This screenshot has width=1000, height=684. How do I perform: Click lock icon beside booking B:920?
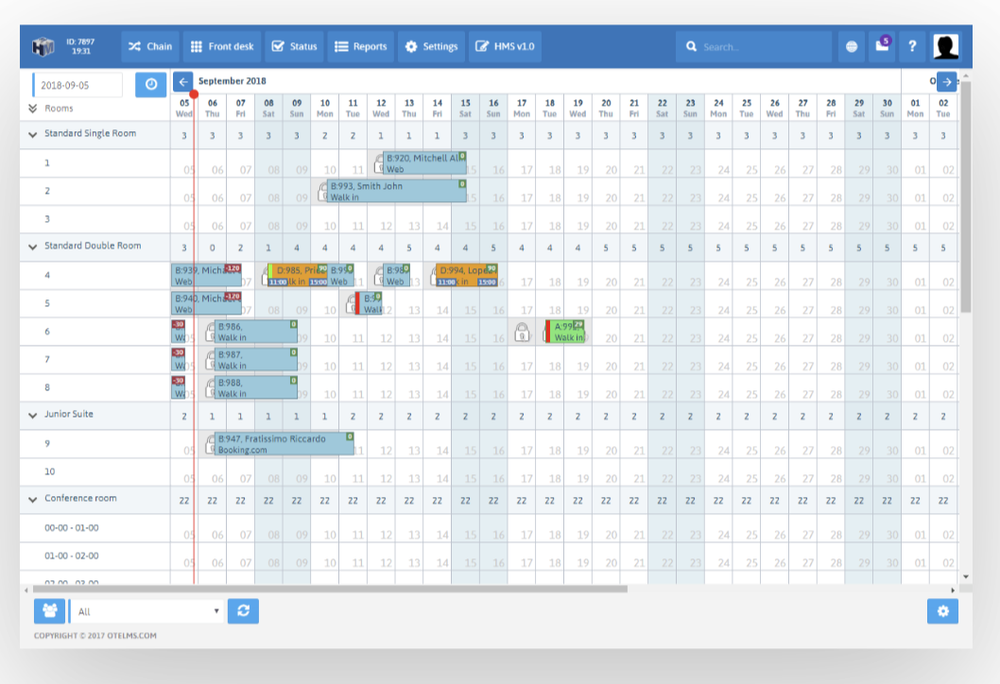tap(379, 163)
